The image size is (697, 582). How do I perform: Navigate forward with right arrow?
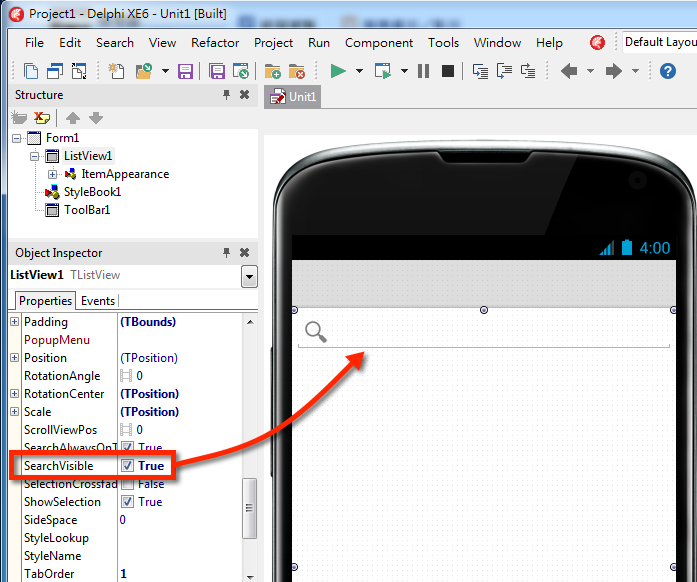click(614, 71)
